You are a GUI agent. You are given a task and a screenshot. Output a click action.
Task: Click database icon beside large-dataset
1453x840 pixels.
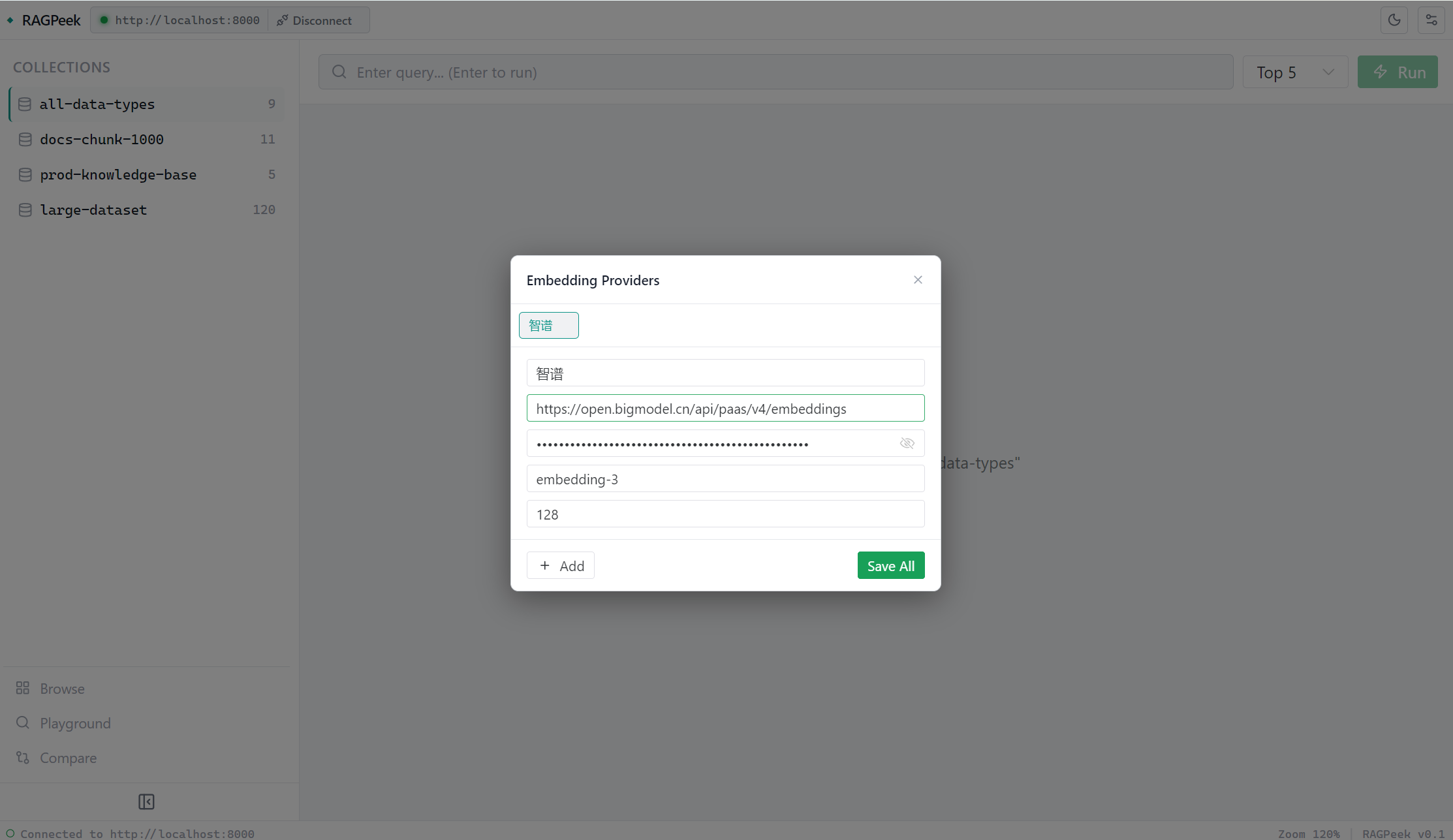[25, 210]
